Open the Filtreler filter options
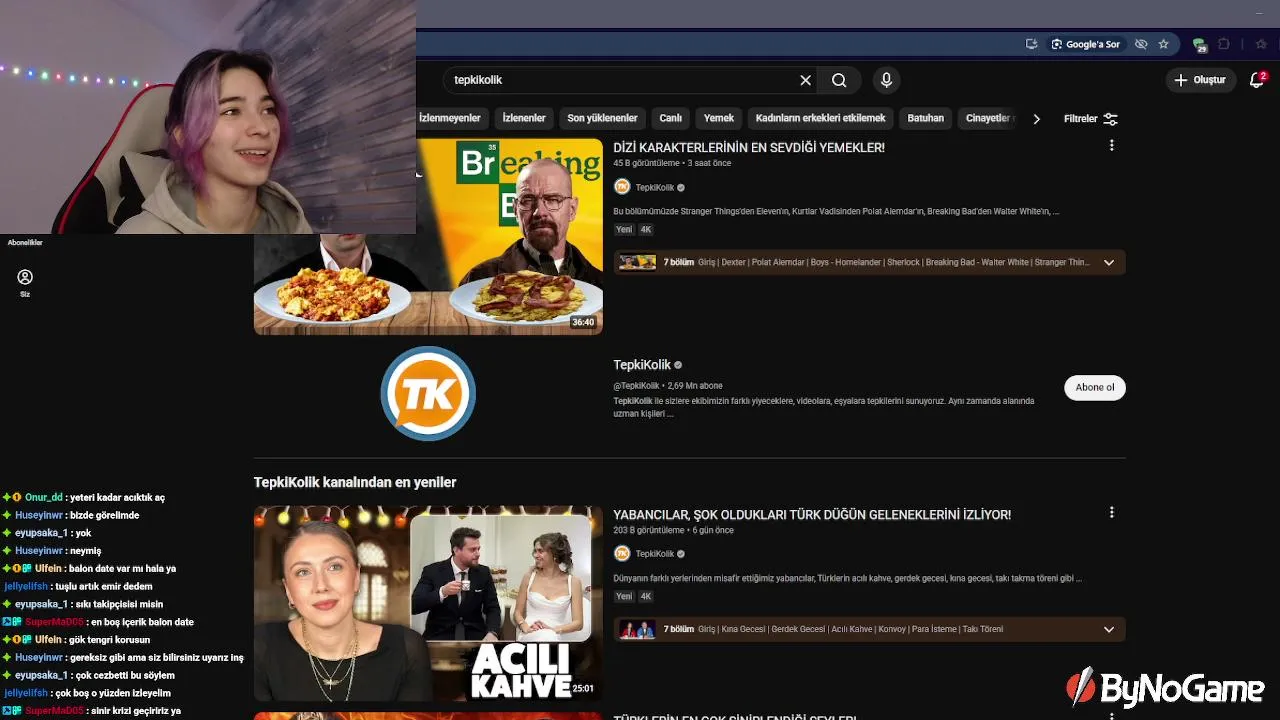Image resolution: width=1280 pixels, height=720 pixels. click(1090, 118)
